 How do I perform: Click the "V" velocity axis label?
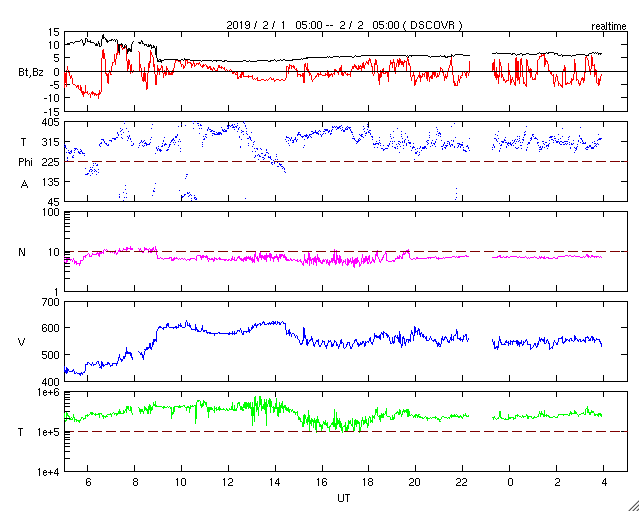(22, 342)
